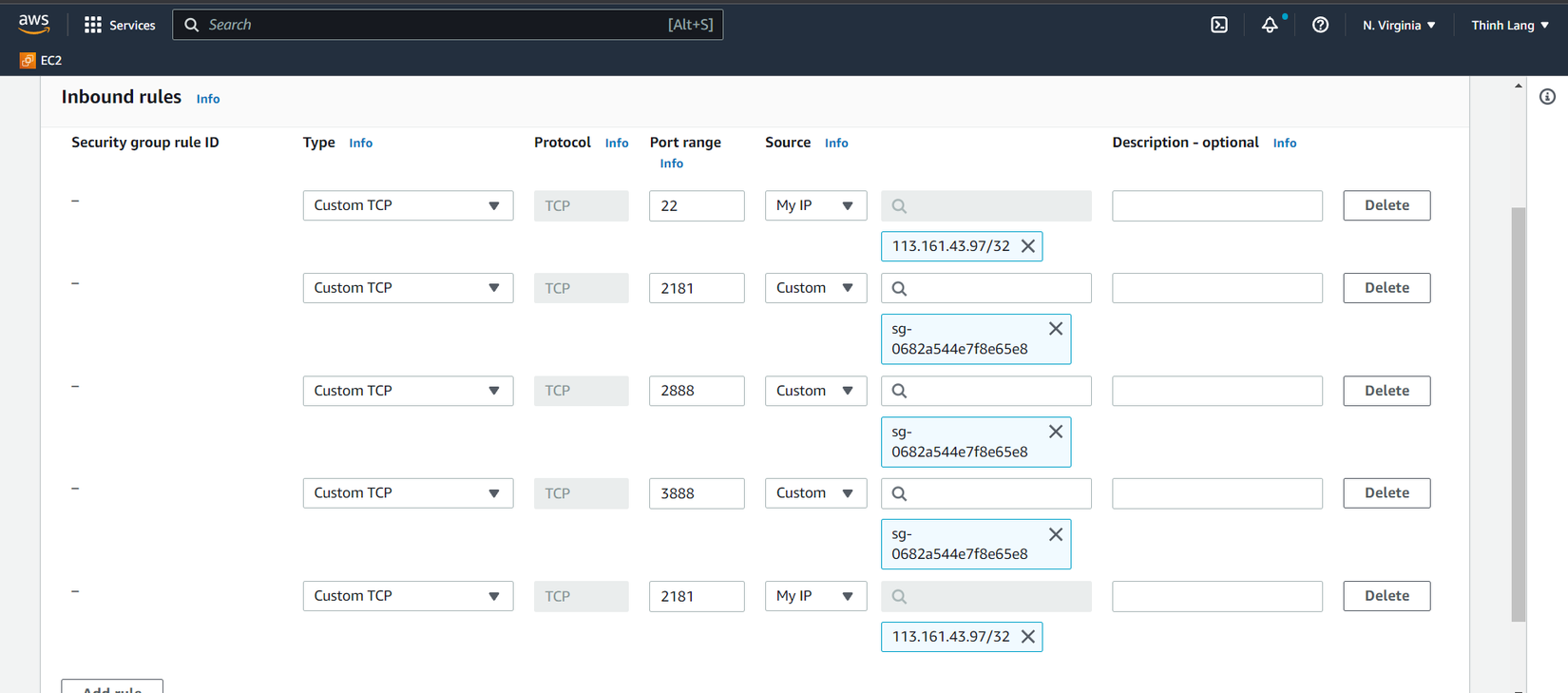Open the notifications bell
1568x693 pixels.
coord(1270,25)
